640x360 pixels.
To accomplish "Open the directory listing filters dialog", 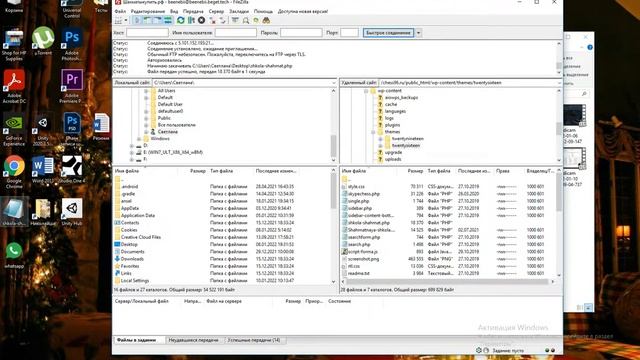I will tap(235, 20).
